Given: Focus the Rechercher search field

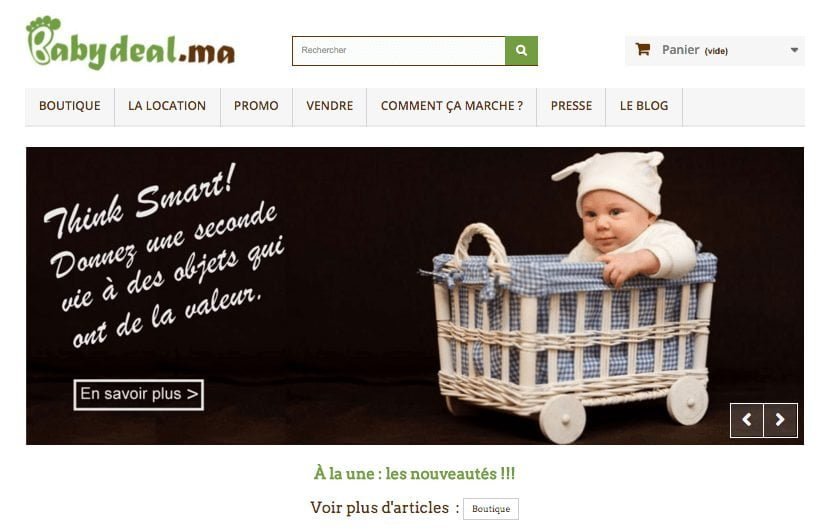Looking at the screenshot, I should point(399,50).
